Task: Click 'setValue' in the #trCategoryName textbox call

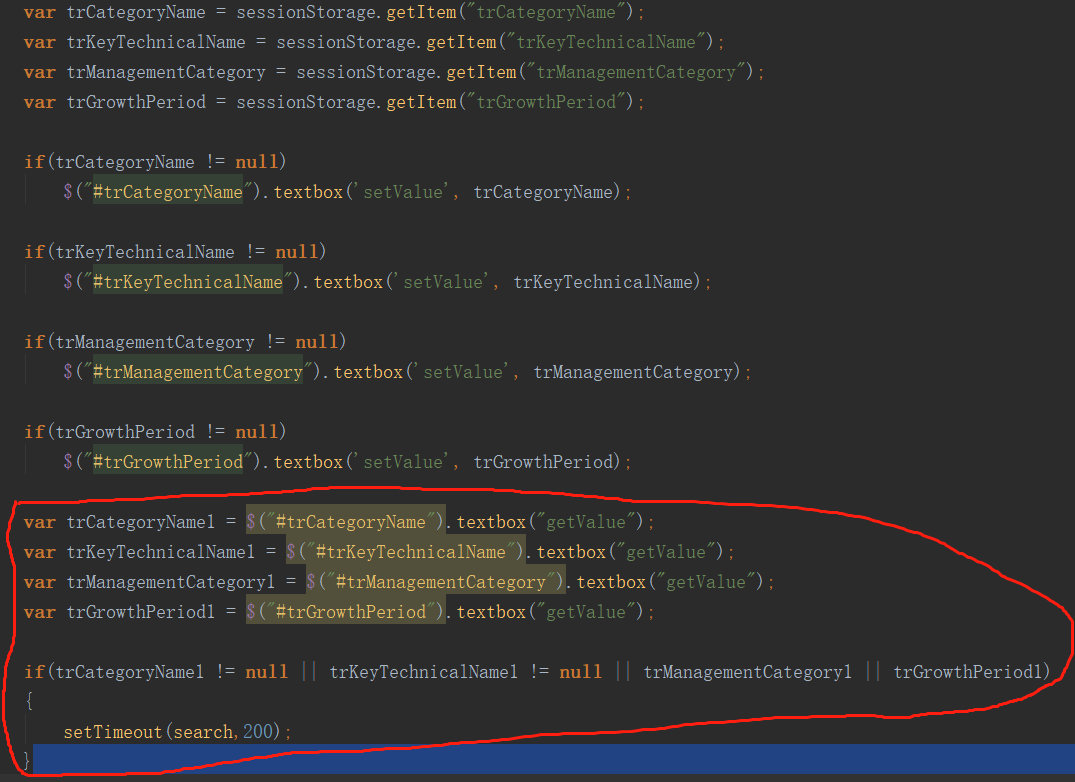Action: click(403, 192)
